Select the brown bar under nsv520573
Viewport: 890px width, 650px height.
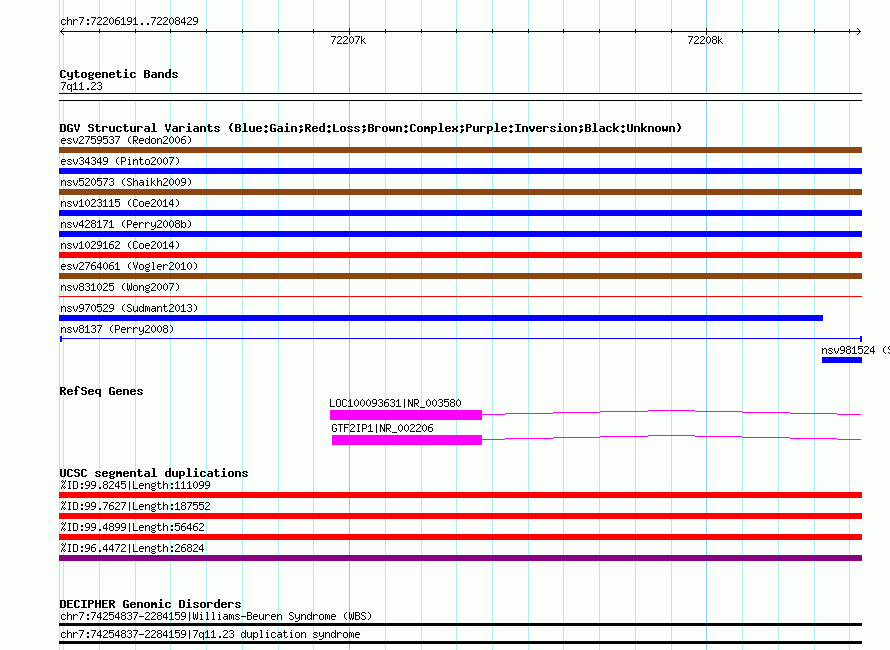[x=460, y=192]
